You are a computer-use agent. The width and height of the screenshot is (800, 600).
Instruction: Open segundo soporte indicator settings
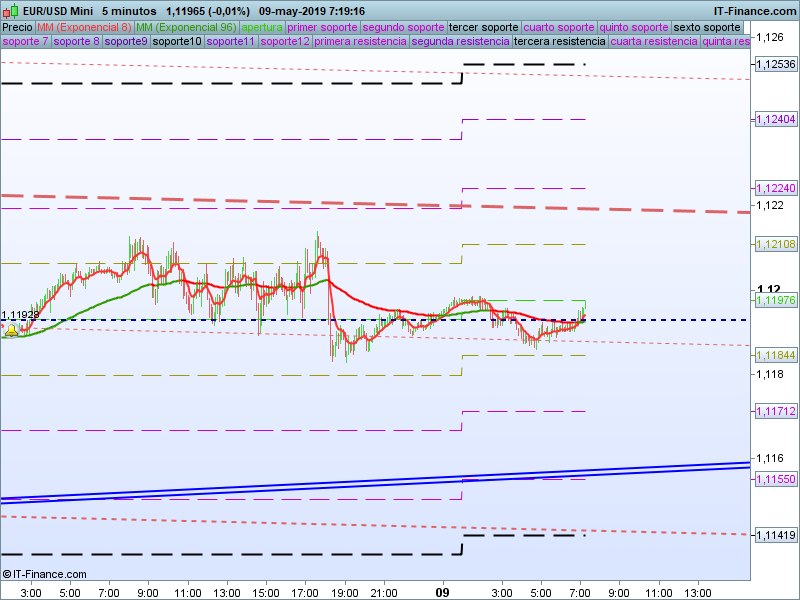click(402, 27)
